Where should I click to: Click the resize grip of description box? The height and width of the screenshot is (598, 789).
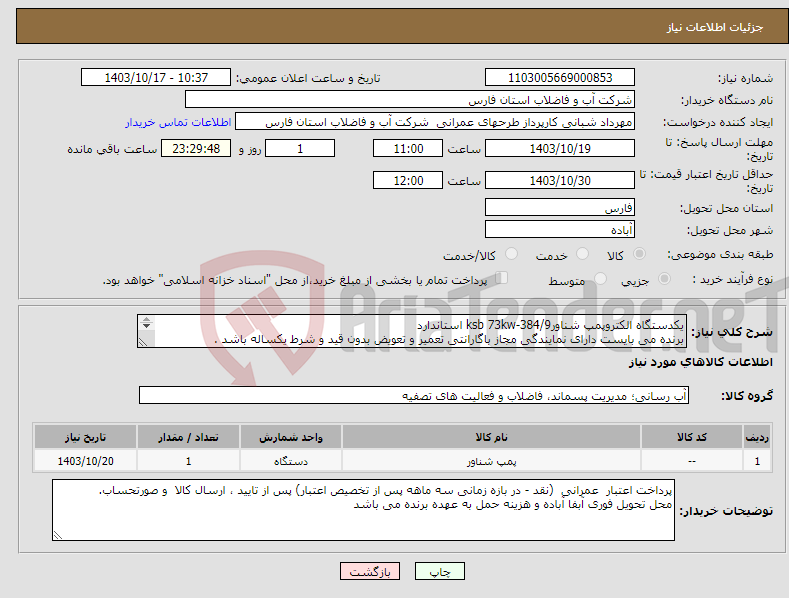point(143,342)
